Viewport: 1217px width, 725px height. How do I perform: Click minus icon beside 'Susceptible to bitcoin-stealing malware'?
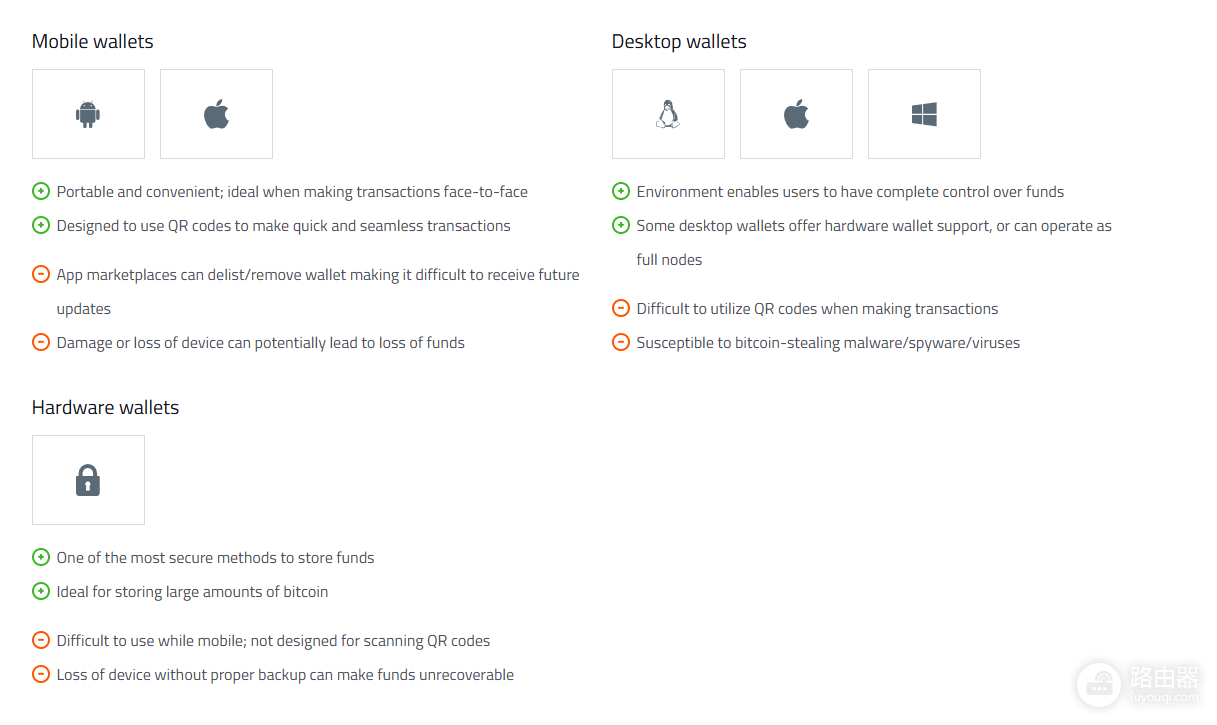[621, 342]
